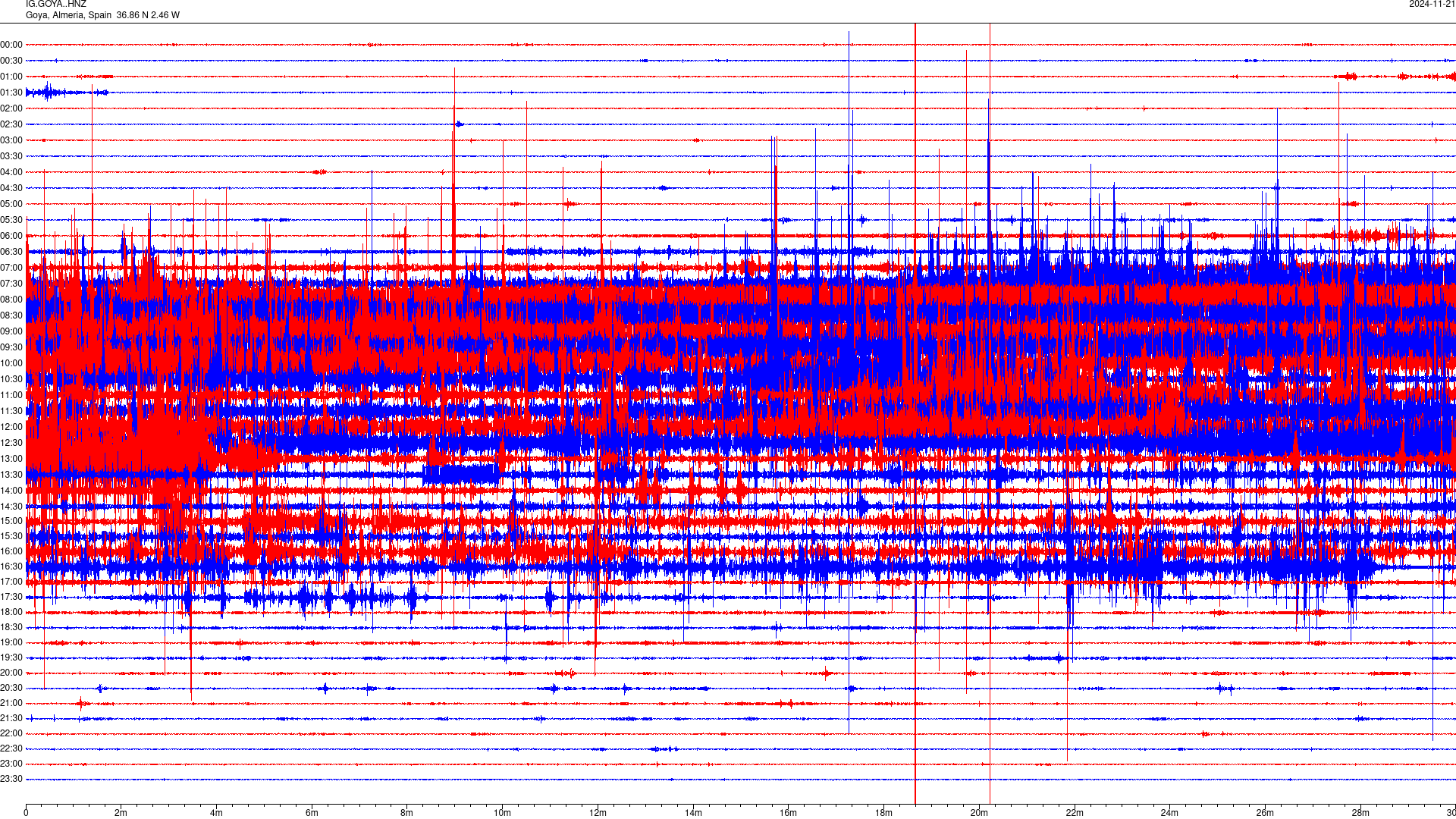Select the 07:30 time row label

point(11,284)
